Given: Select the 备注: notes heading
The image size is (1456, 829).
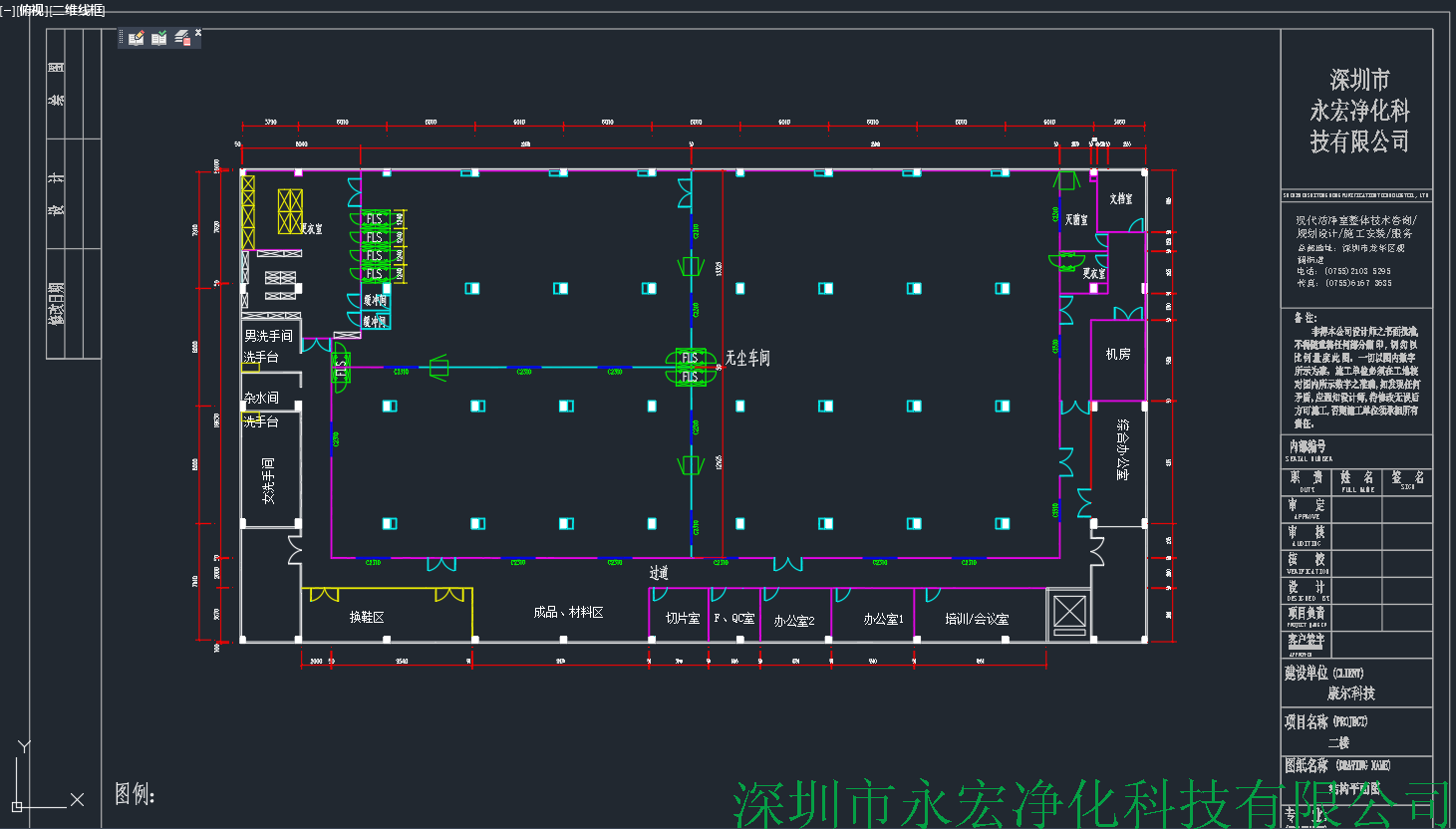Looking at the screenshot, I should (x=1306, y=318).
